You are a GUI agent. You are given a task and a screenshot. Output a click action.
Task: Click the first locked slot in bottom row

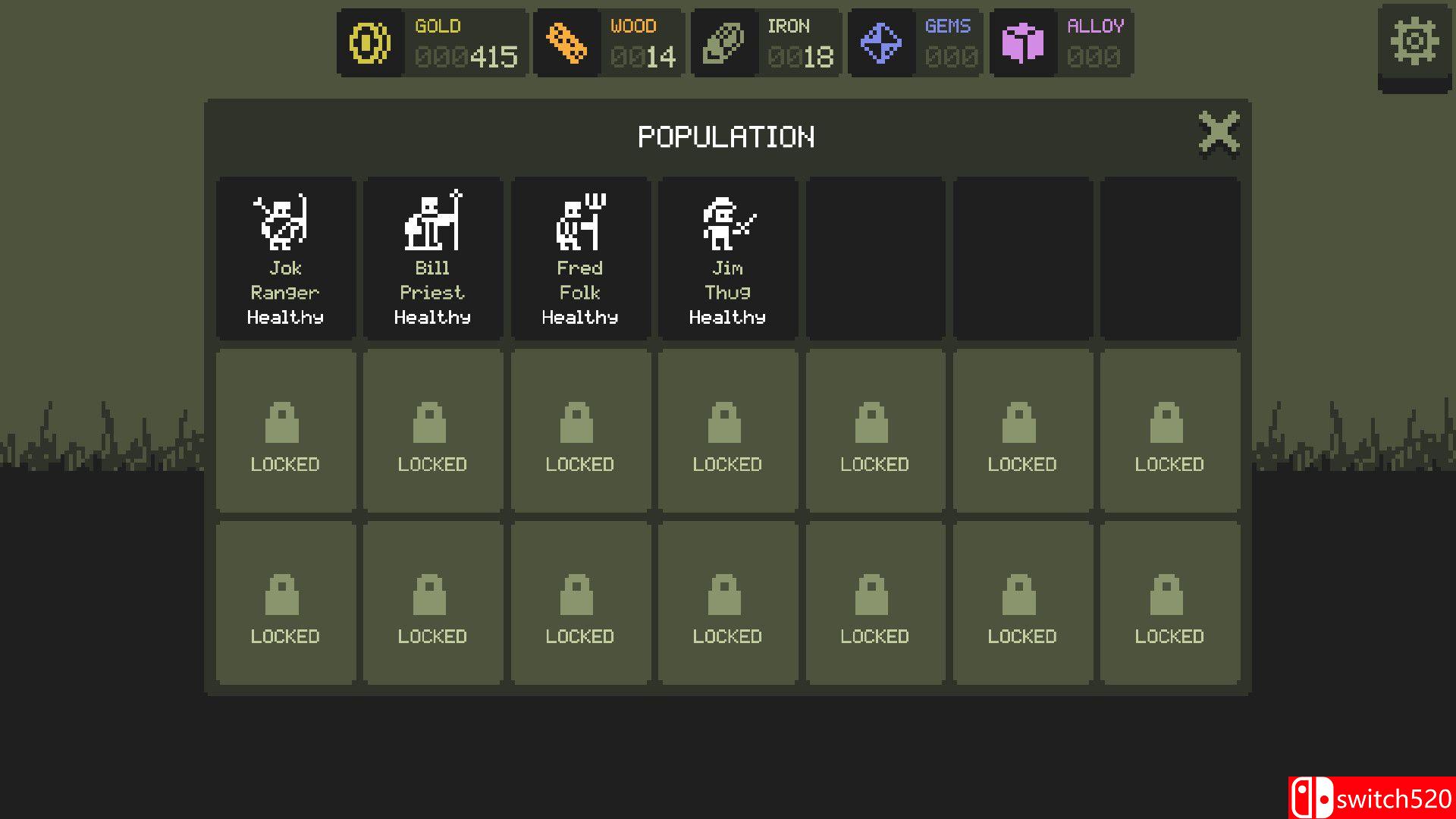coord(285,603)
